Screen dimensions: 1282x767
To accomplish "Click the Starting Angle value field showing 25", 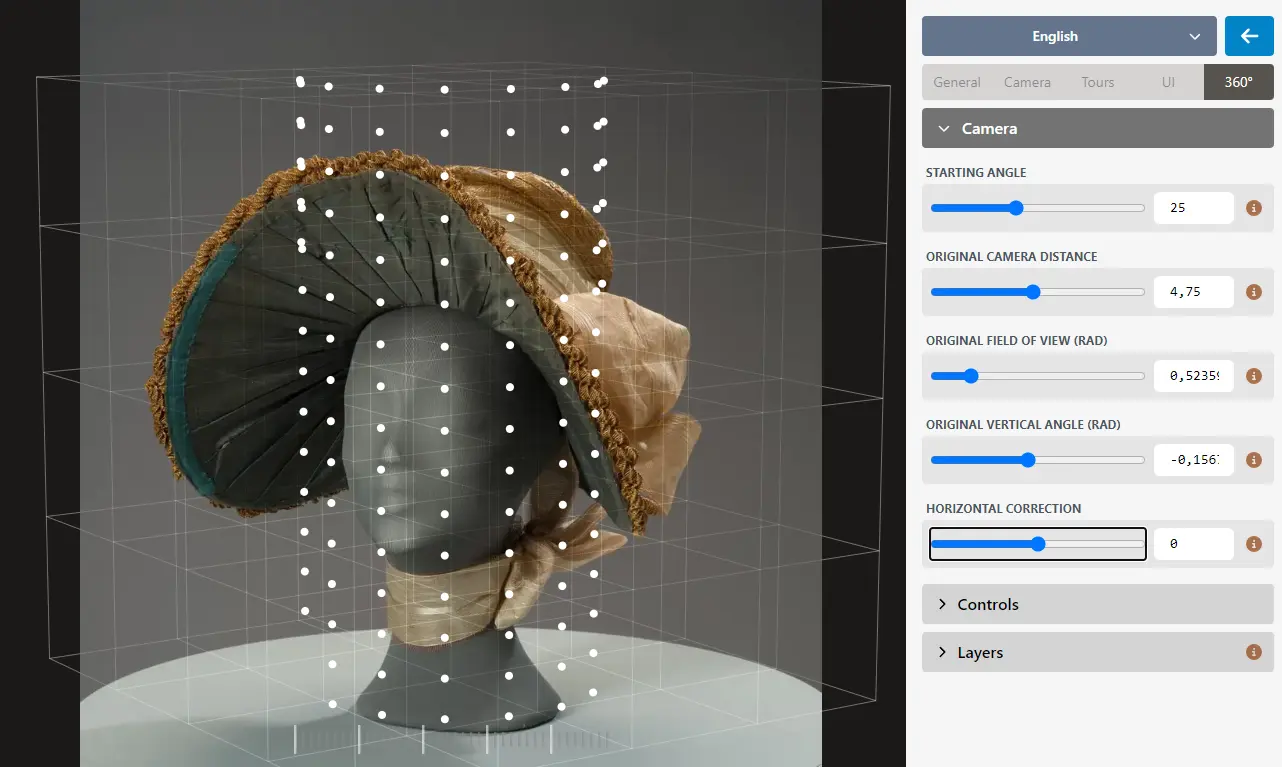I will click(x=1193, y=208).
